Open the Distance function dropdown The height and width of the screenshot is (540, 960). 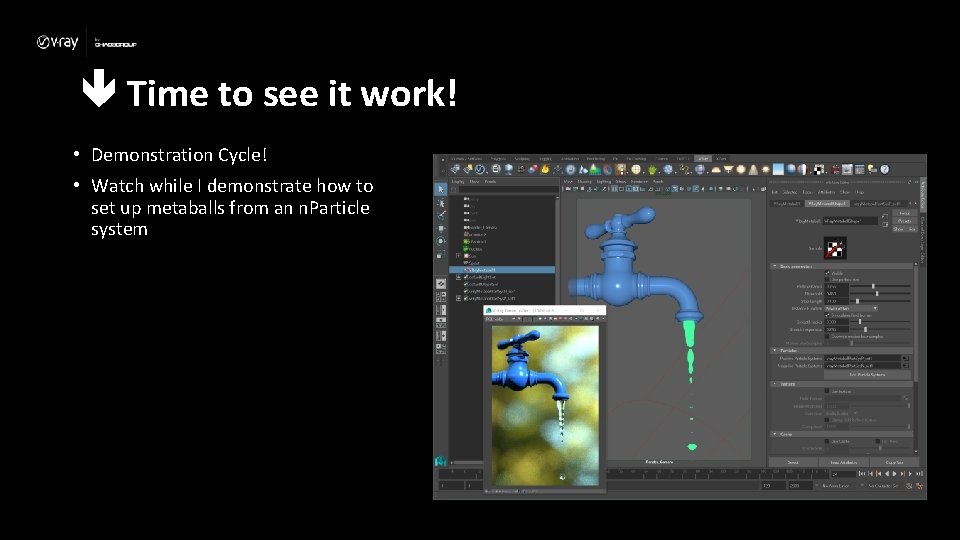(x=852, y=309)
